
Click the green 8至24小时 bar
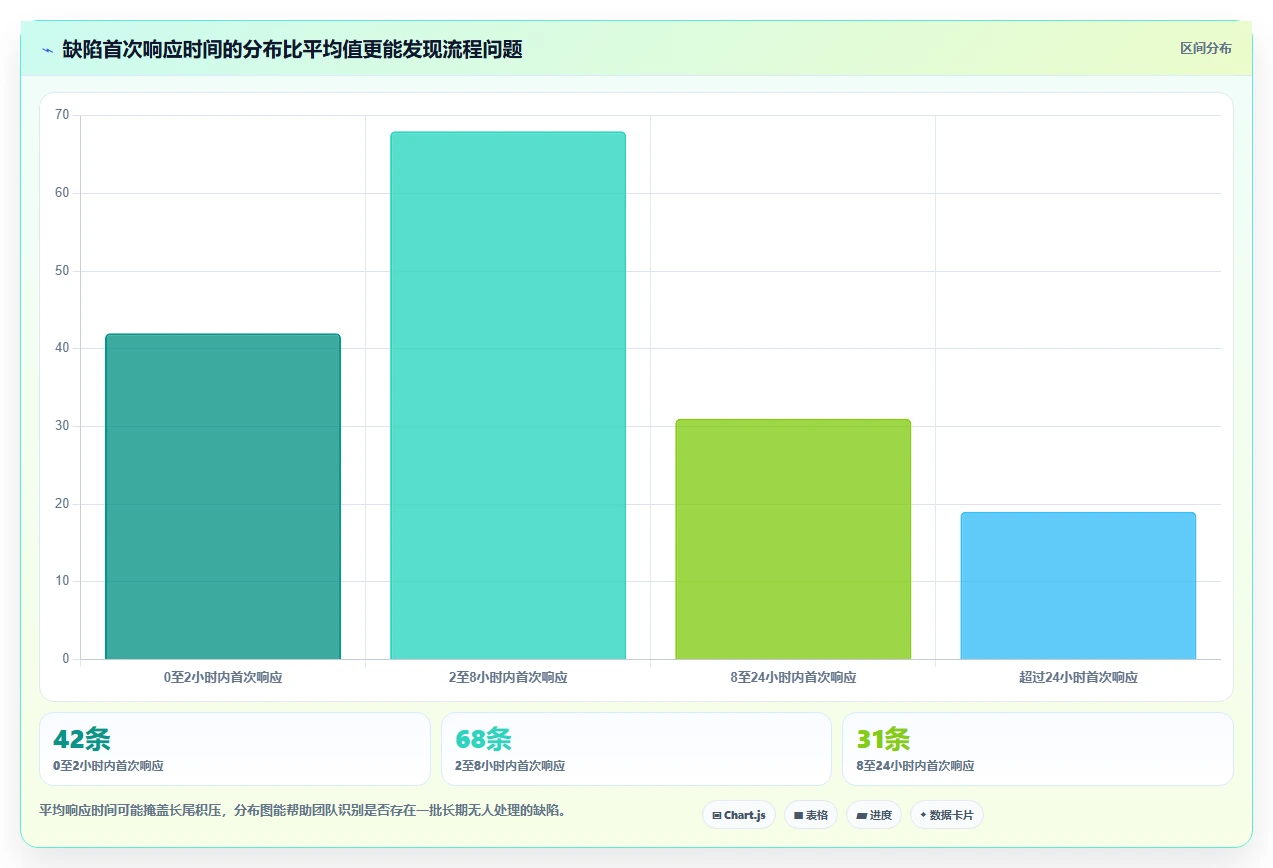pyautogui.click(x=793, y=539)
